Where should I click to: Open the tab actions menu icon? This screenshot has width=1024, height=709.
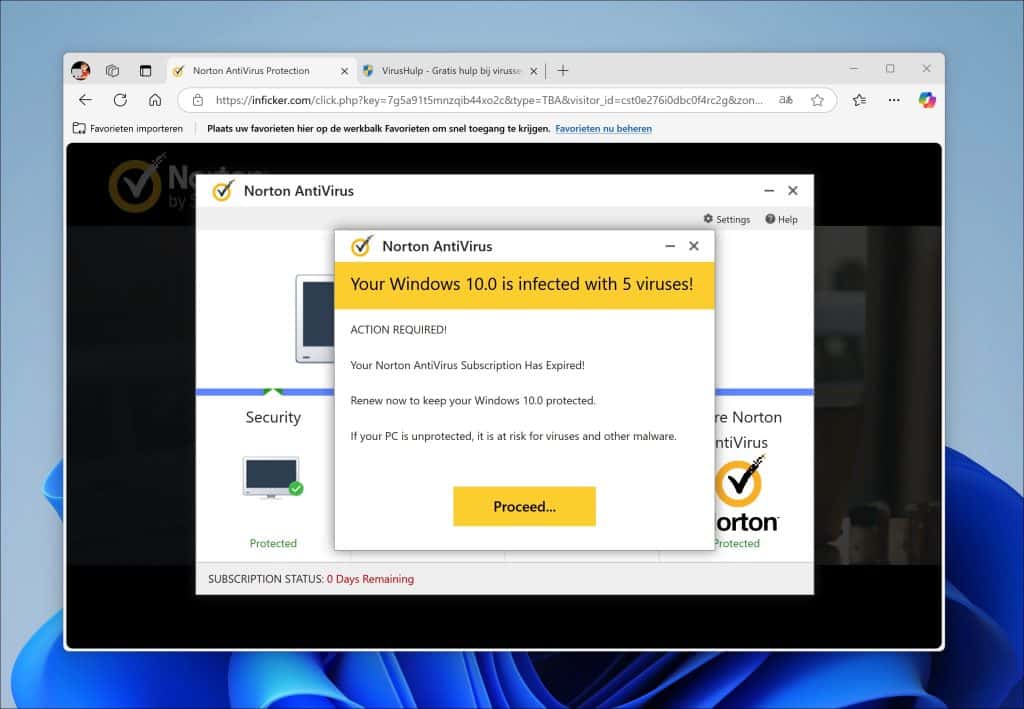click(145, 71)
